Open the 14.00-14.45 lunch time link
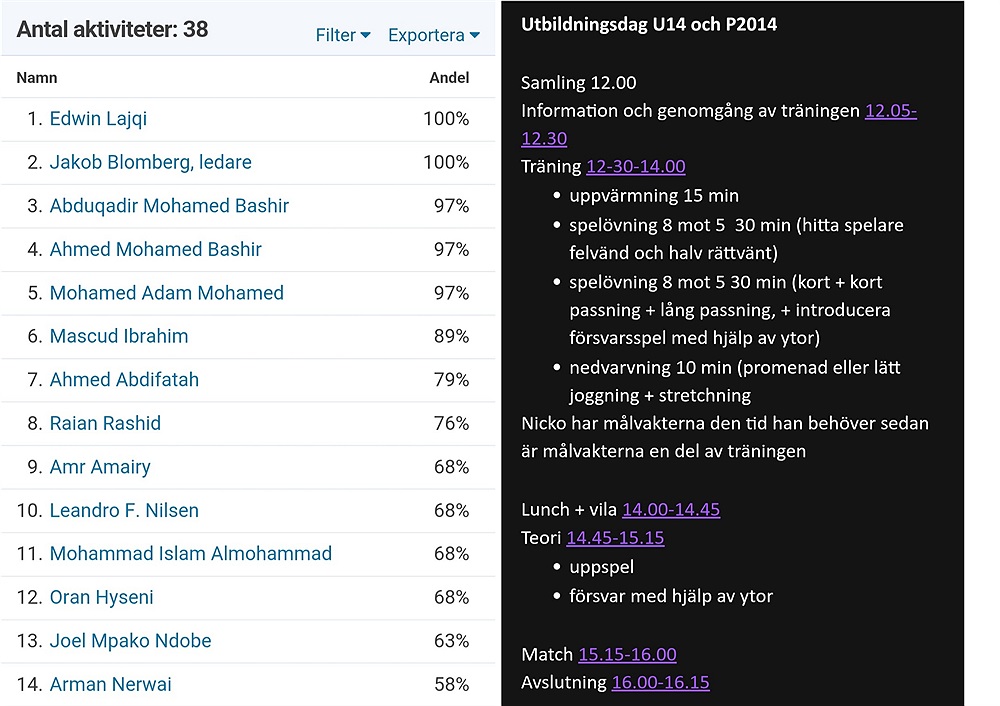The image size is (1000, 706). (670, 510)
